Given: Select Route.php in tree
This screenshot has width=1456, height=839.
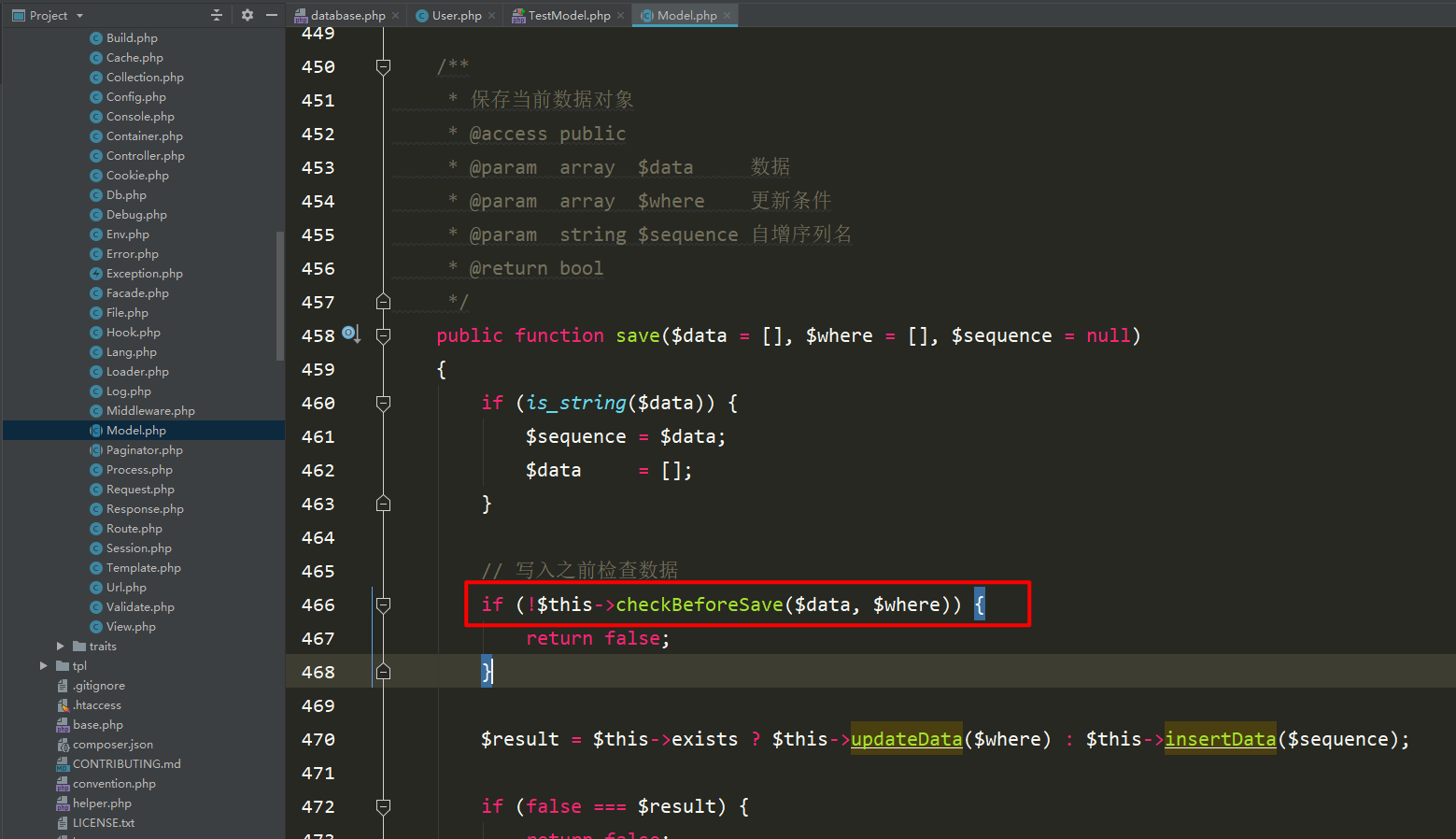Looking at the screenshot, I should [134, 529].
